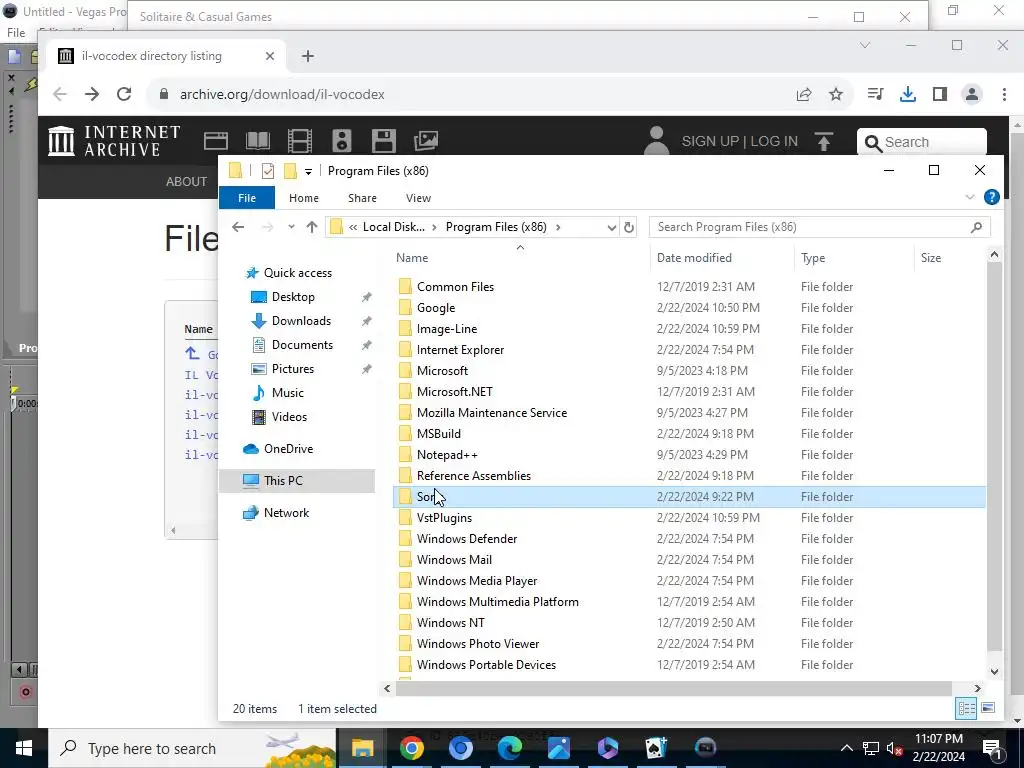Click ABOUT in Internet Archive nav
1024x768 pixels.
click(x=186, y=182)
